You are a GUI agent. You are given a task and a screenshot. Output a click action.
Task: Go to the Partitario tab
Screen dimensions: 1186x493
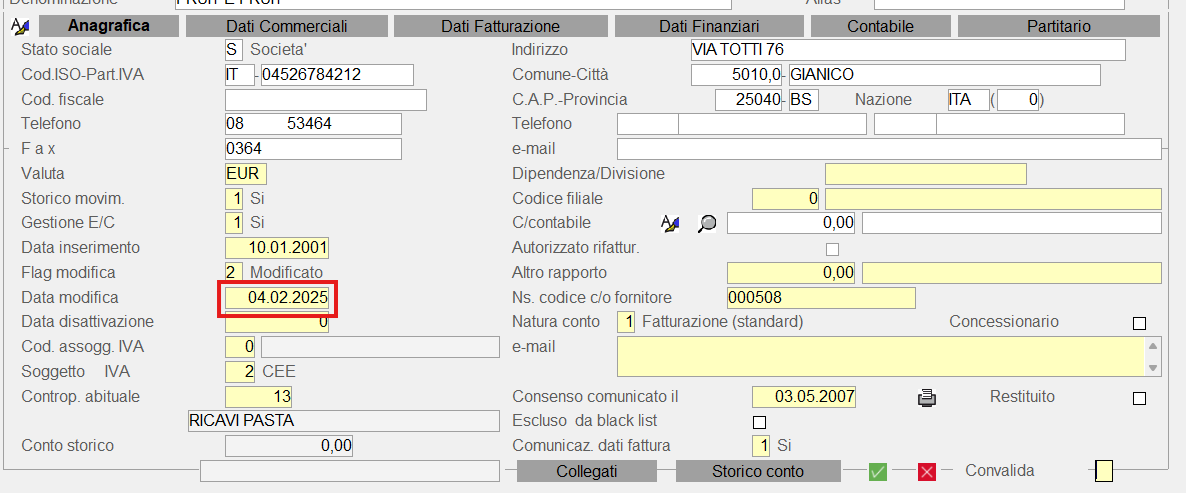coord(1058,26)
